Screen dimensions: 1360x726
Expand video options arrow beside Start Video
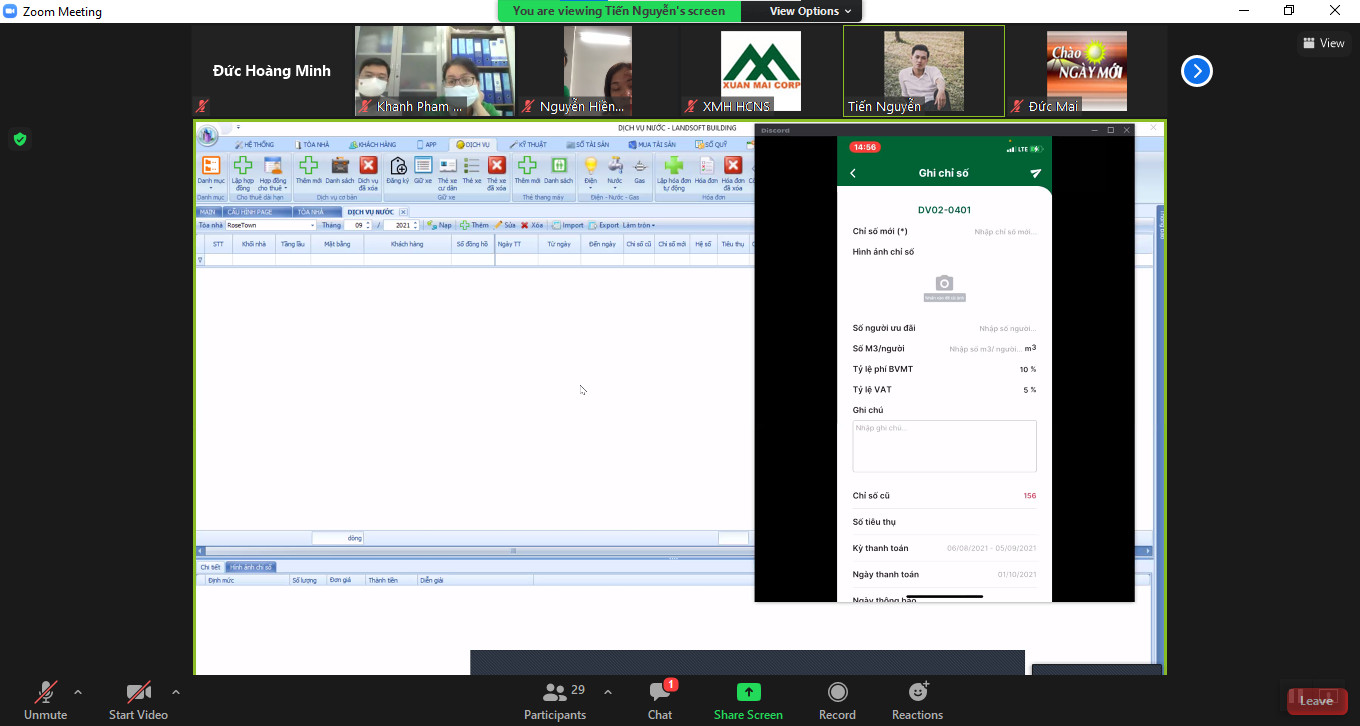[176, 692]
